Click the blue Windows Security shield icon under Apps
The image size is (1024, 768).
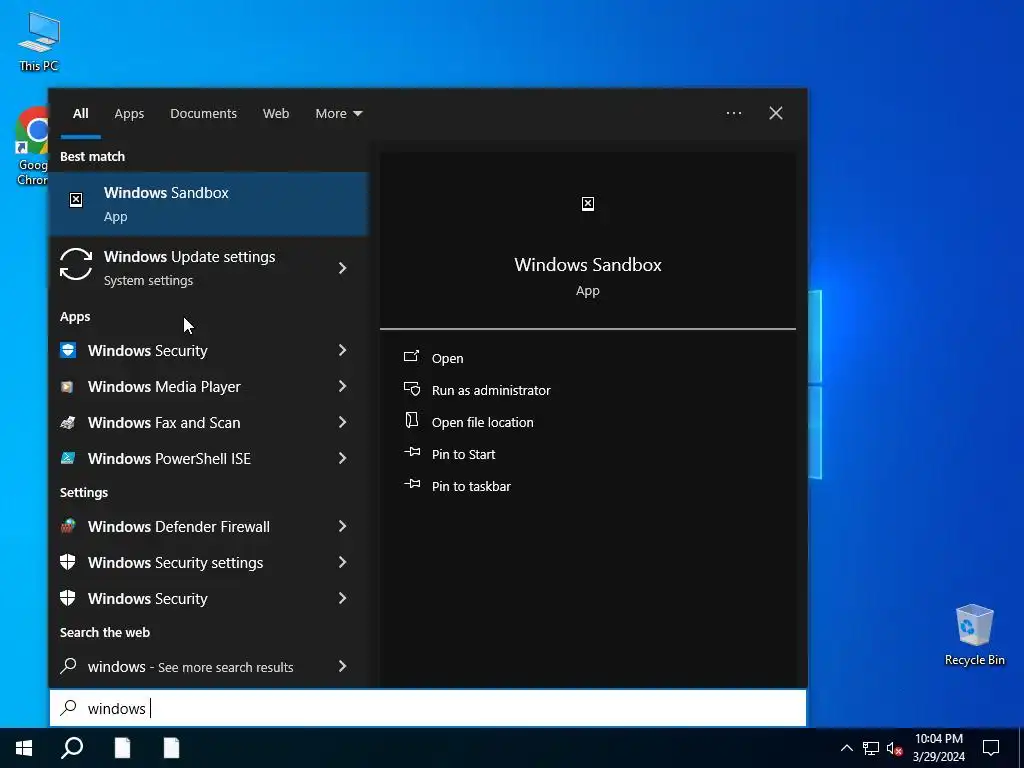pyautogui.click(x=68, y=350)
